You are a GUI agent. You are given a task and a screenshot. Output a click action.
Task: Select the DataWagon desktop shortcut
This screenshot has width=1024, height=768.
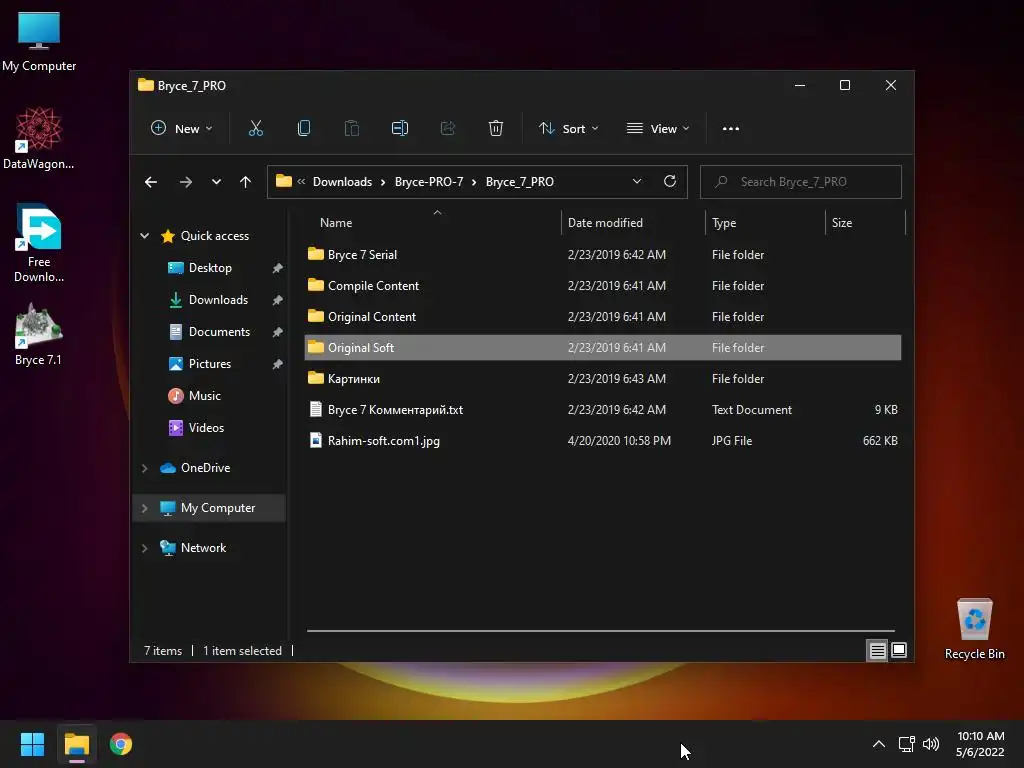pyautogui.click(x=39, y=138)
